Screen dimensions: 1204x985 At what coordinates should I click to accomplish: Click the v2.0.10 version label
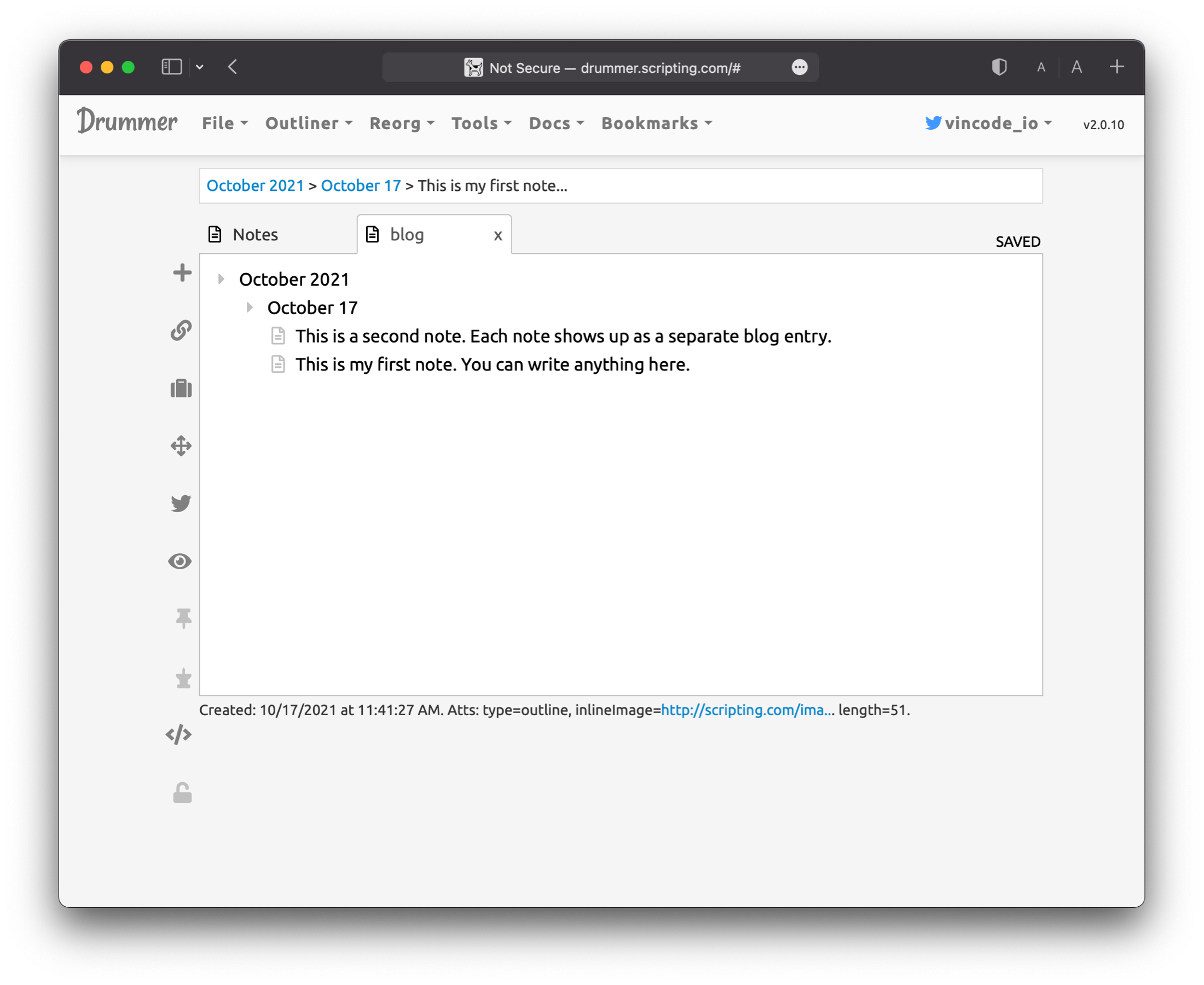pyautogui.click(x=1103, y=125)
